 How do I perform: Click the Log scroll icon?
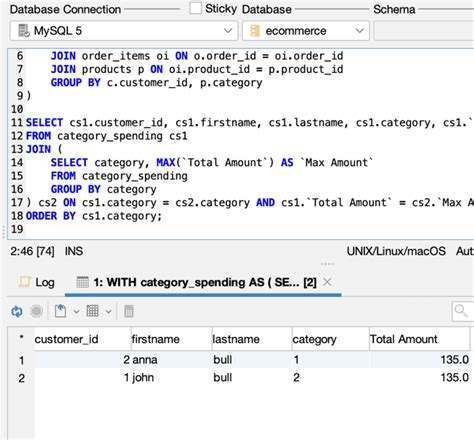pyautogui.click(x=25, y=282)
